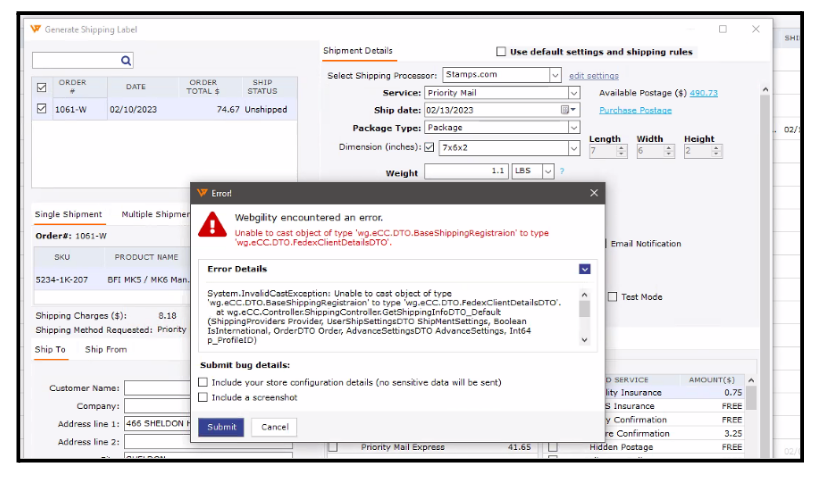Sort by DATE column header
The width and height of the screenshot is (813, 479).
coord(136,87)
